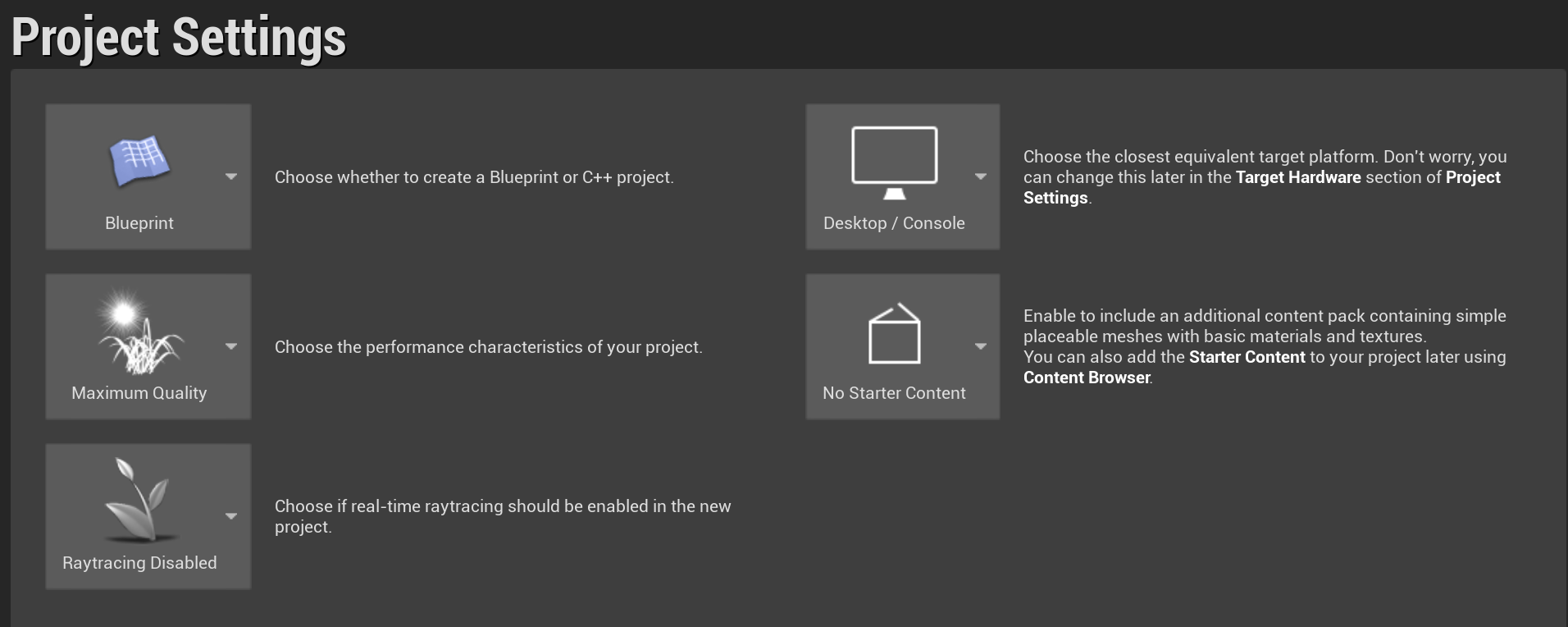
Task: Click the Project Settings page title
Action: (x=179, y=35)
